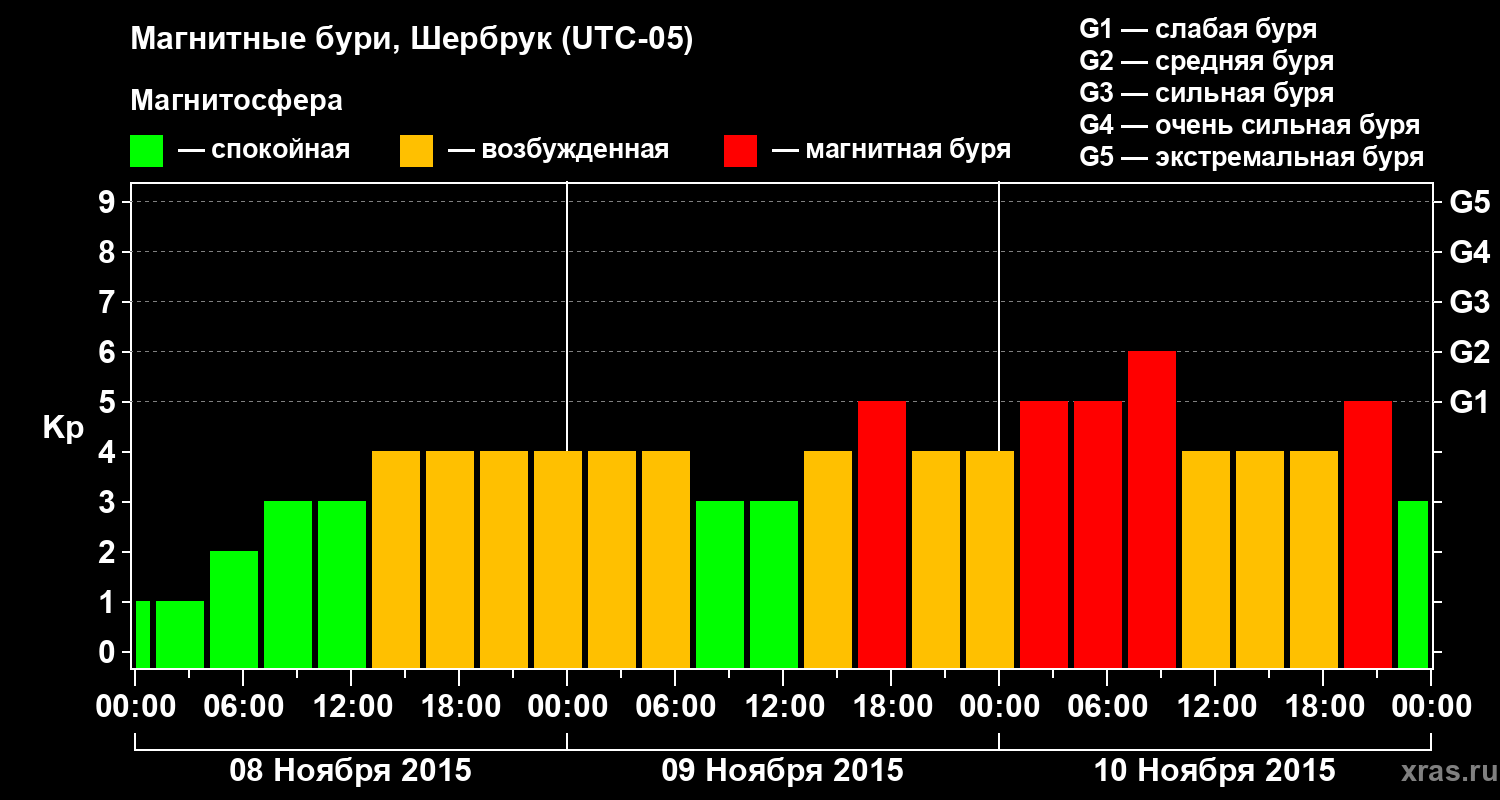Click the '7' value on the Kp axis
1500x800 pixels.
[x=109, y=302]
